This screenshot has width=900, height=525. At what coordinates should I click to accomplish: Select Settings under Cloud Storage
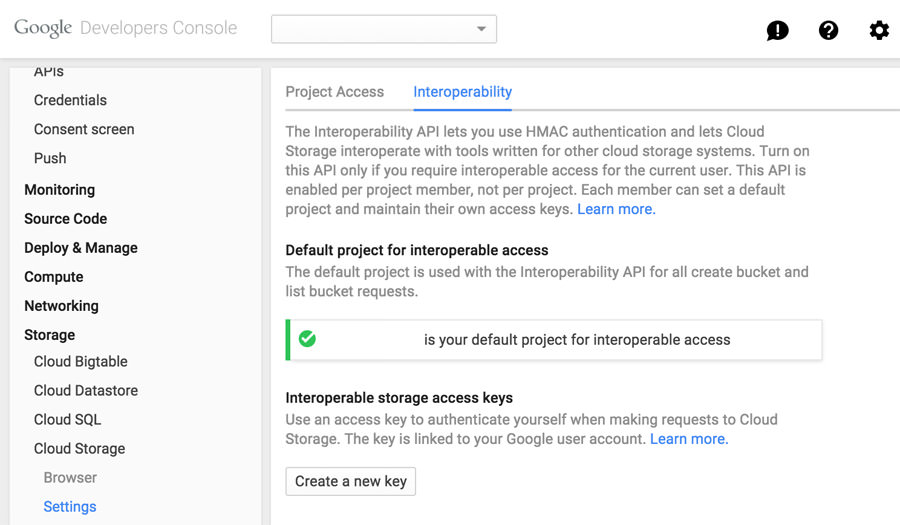(70, 507)
